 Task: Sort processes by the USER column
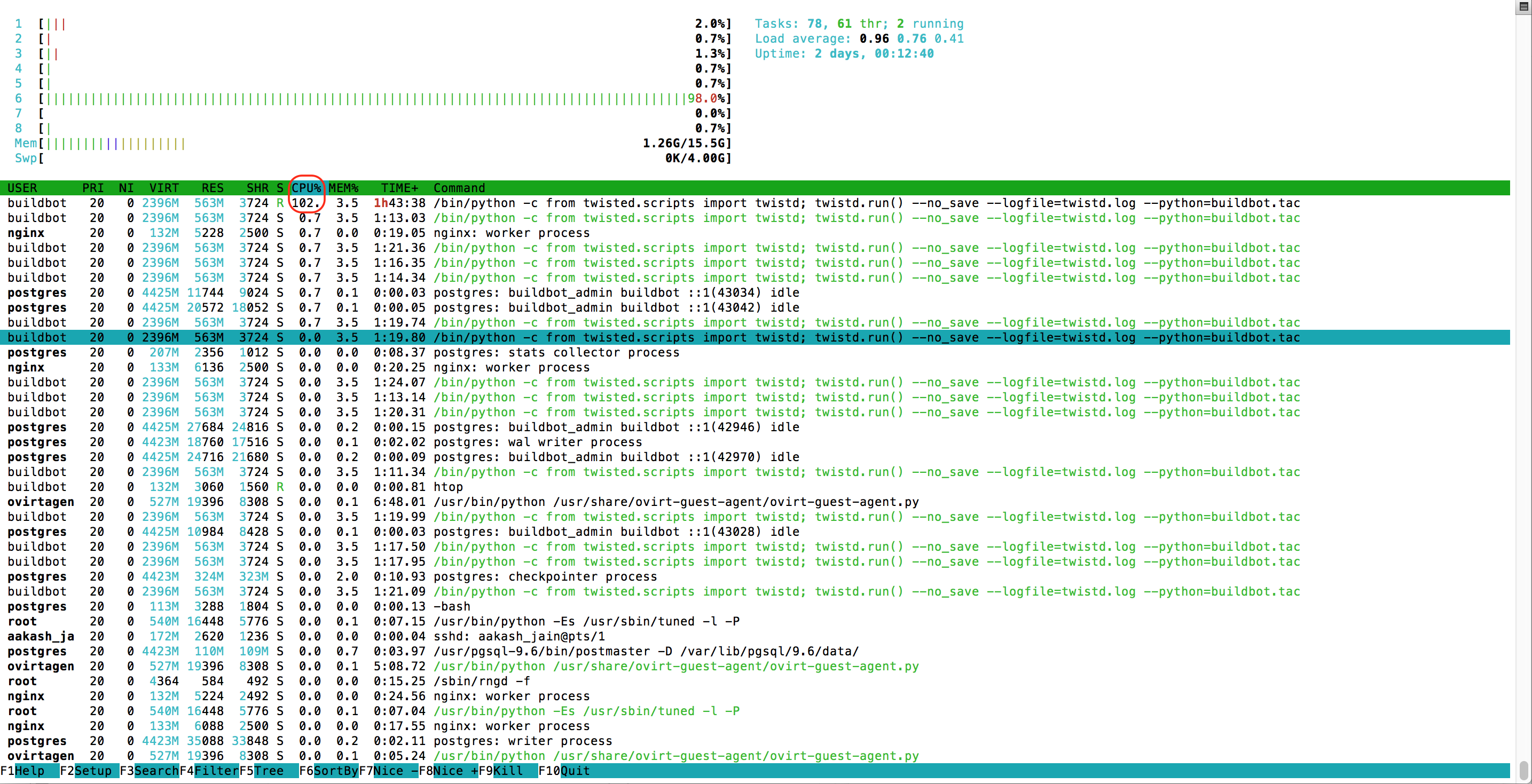coord(22,188)
